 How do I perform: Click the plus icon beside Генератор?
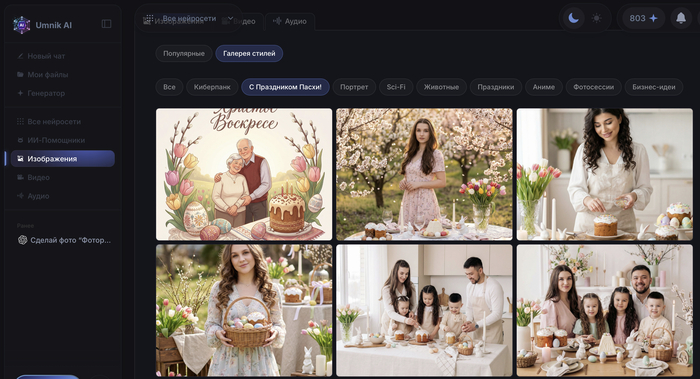pyautogui.click(x=20, y=93)
